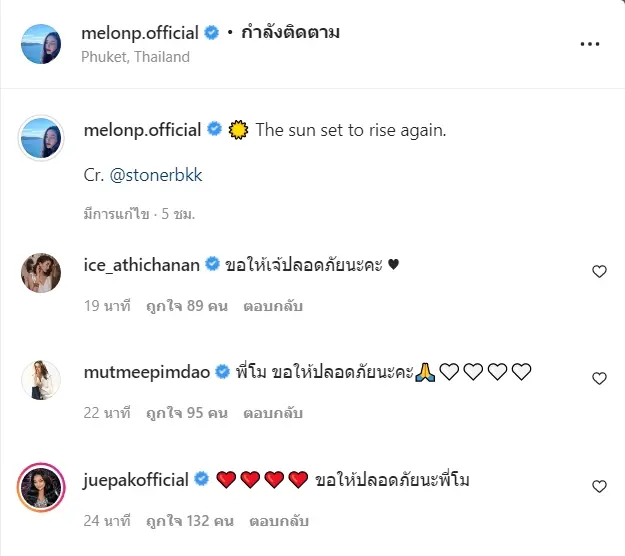View juepakofficial's story ring avatar
Screen dimensions: 625x556
(x=42, y=486)
